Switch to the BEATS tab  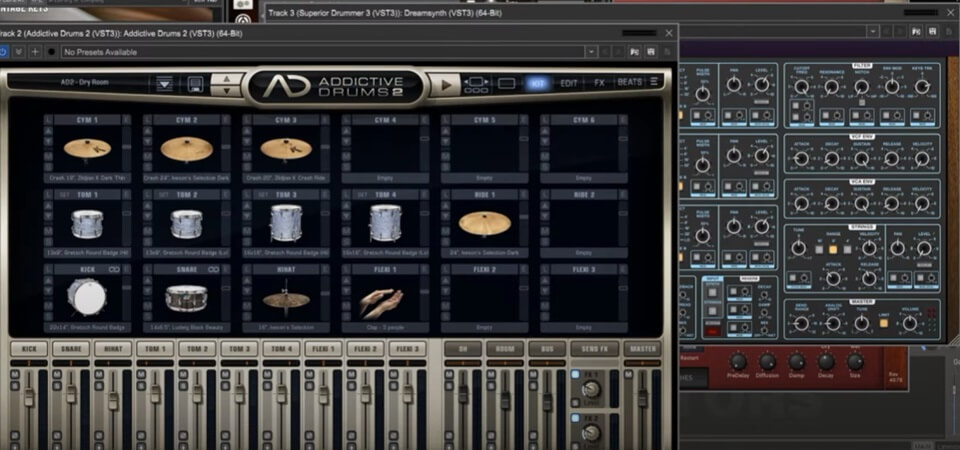point(629,82)
